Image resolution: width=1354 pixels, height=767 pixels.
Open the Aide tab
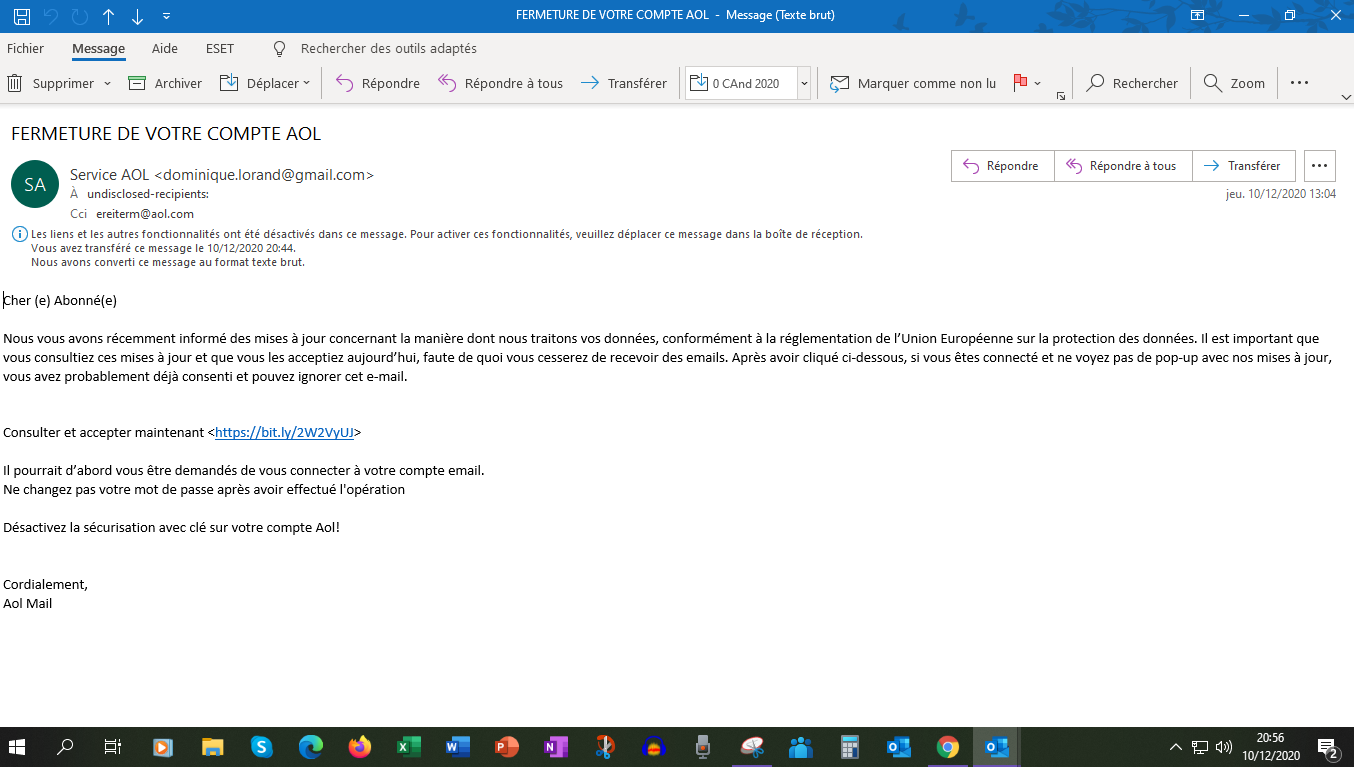point(165,48)
